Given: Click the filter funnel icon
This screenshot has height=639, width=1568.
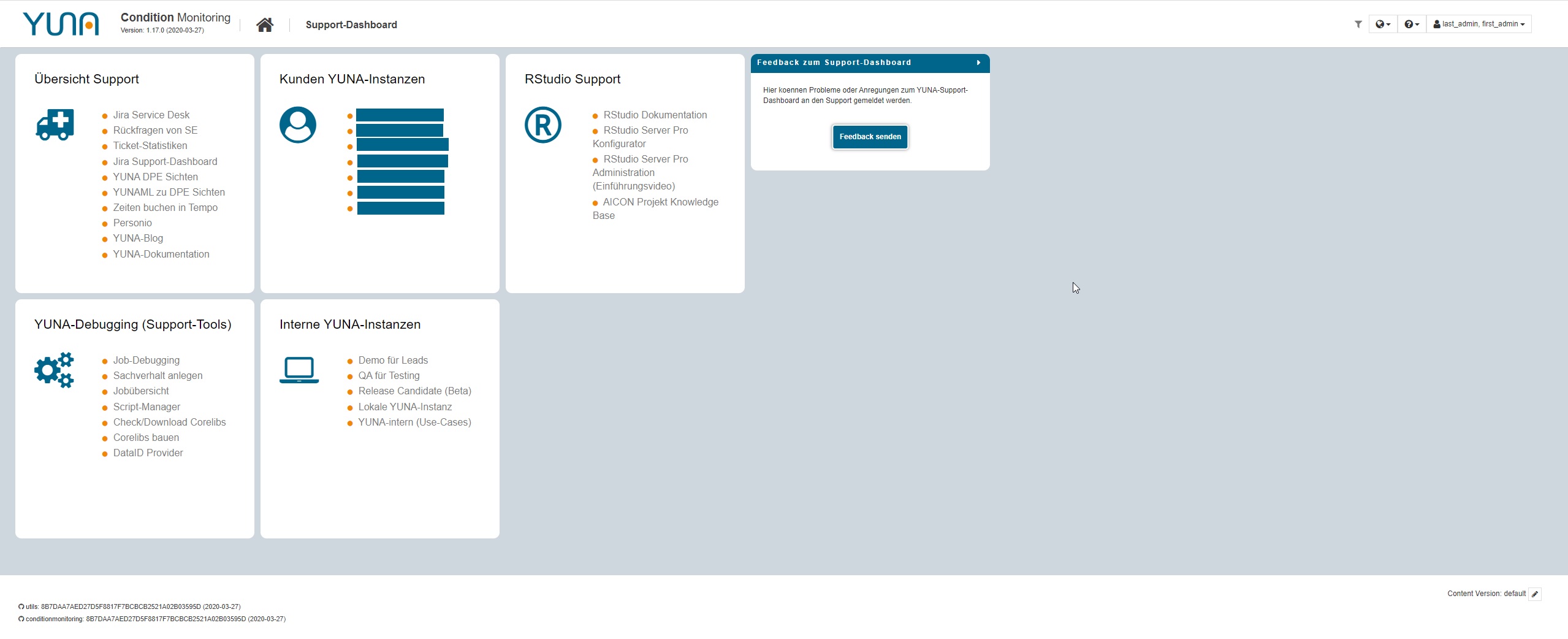Looking at the screenshot, I should (x=1358, y=25).
